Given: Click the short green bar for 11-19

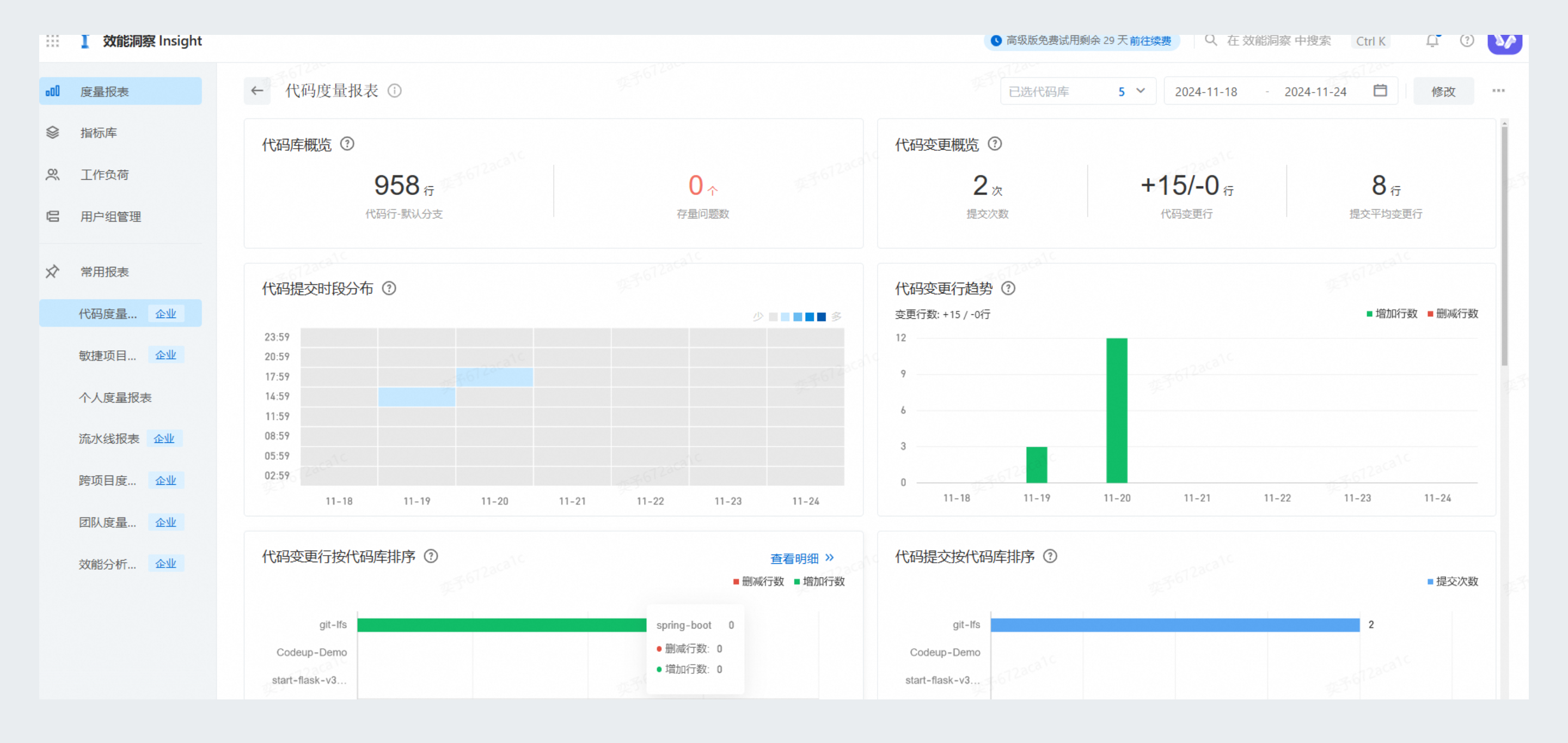Looking at the screenshot, I should (1037, 465).
